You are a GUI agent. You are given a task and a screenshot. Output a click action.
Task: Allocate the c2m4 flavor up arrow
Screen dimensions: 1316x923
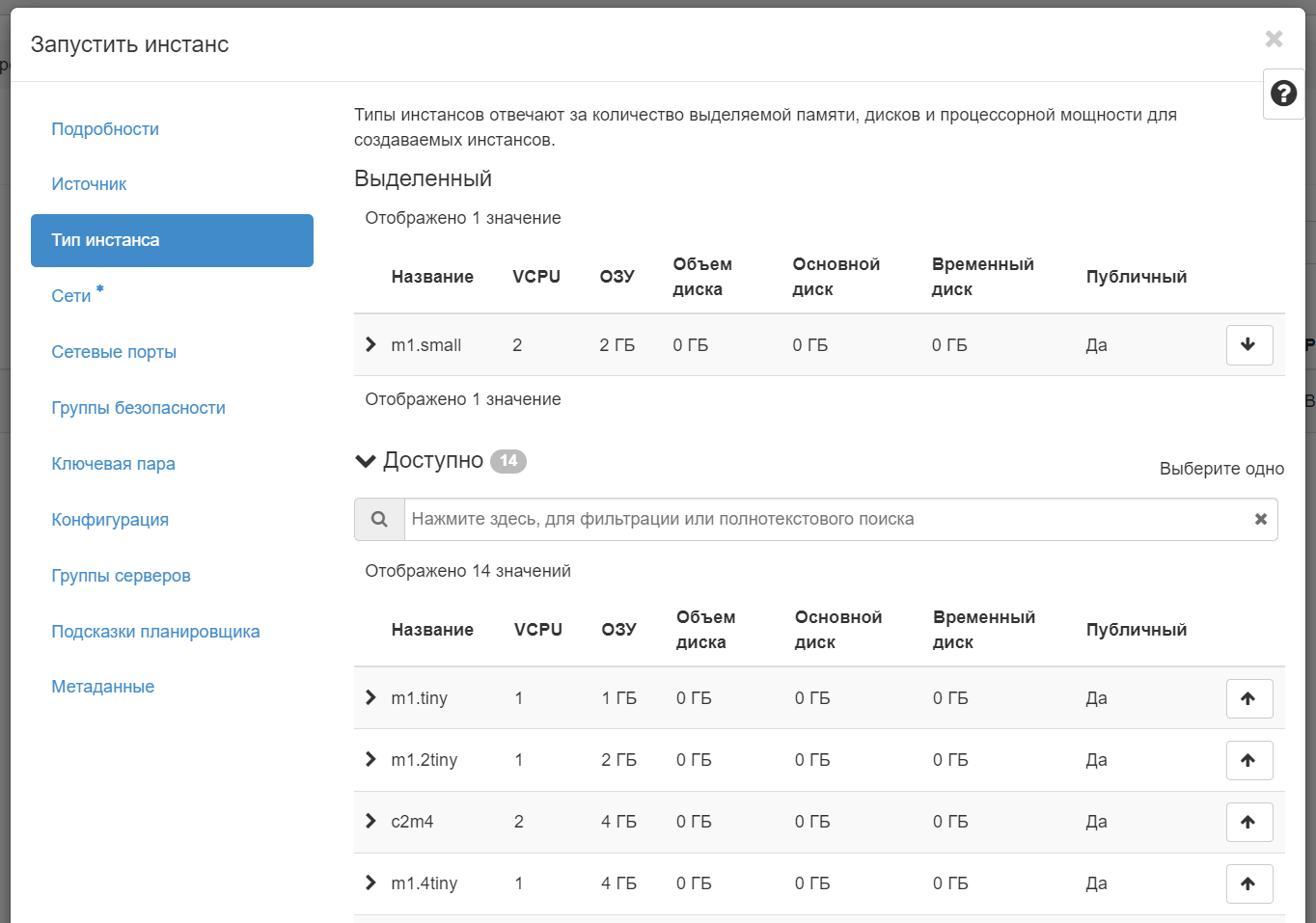1249,822
